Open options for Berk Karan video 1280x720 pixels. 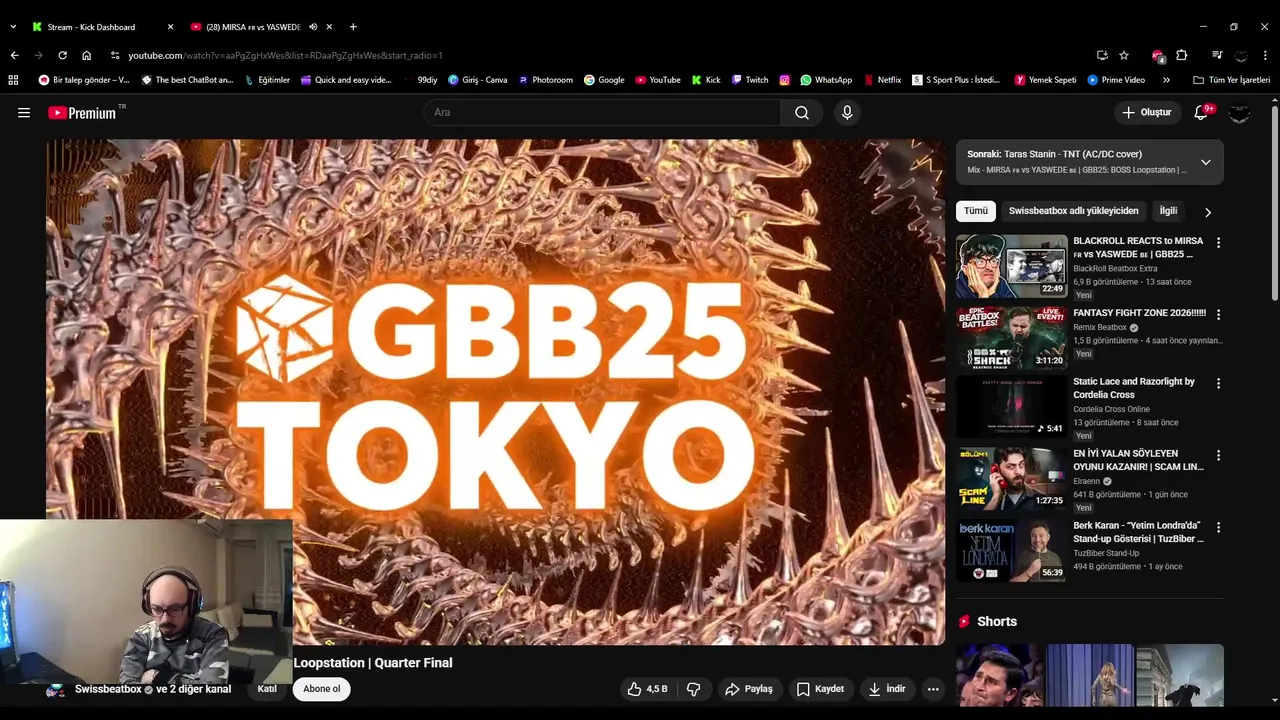coord(1218,527)
